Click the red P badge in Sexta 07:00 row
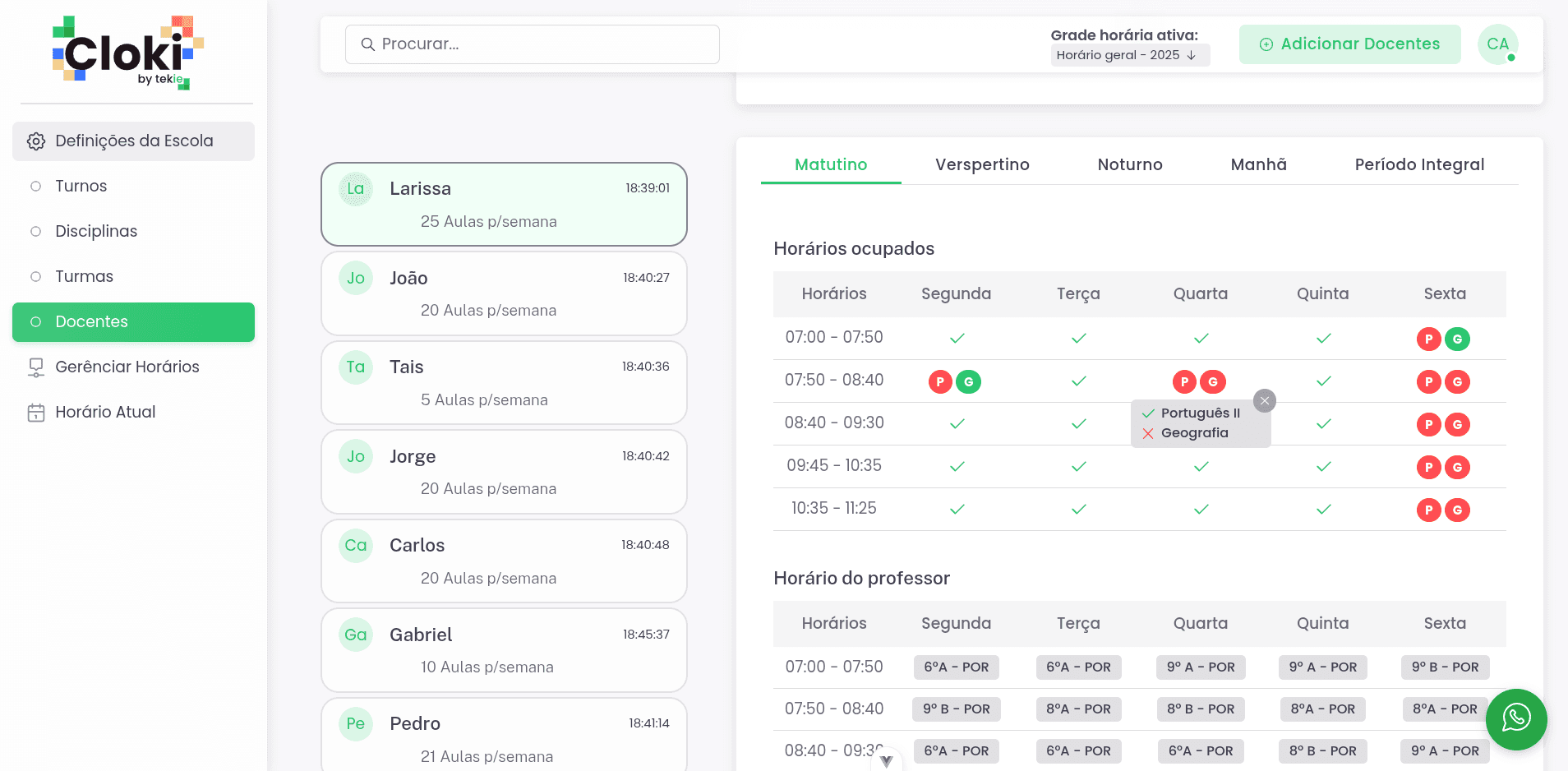This screenshot has height=771, width=1568. click(x=1430, y=339)
